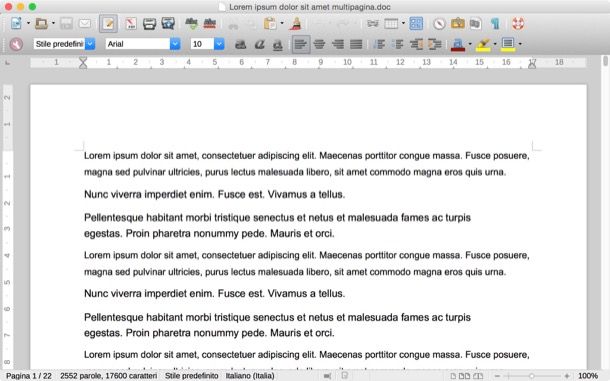The height and width of the screenshot is (381, 610).
Task: Insert a table with the Table icon
Action: [391, 24]
